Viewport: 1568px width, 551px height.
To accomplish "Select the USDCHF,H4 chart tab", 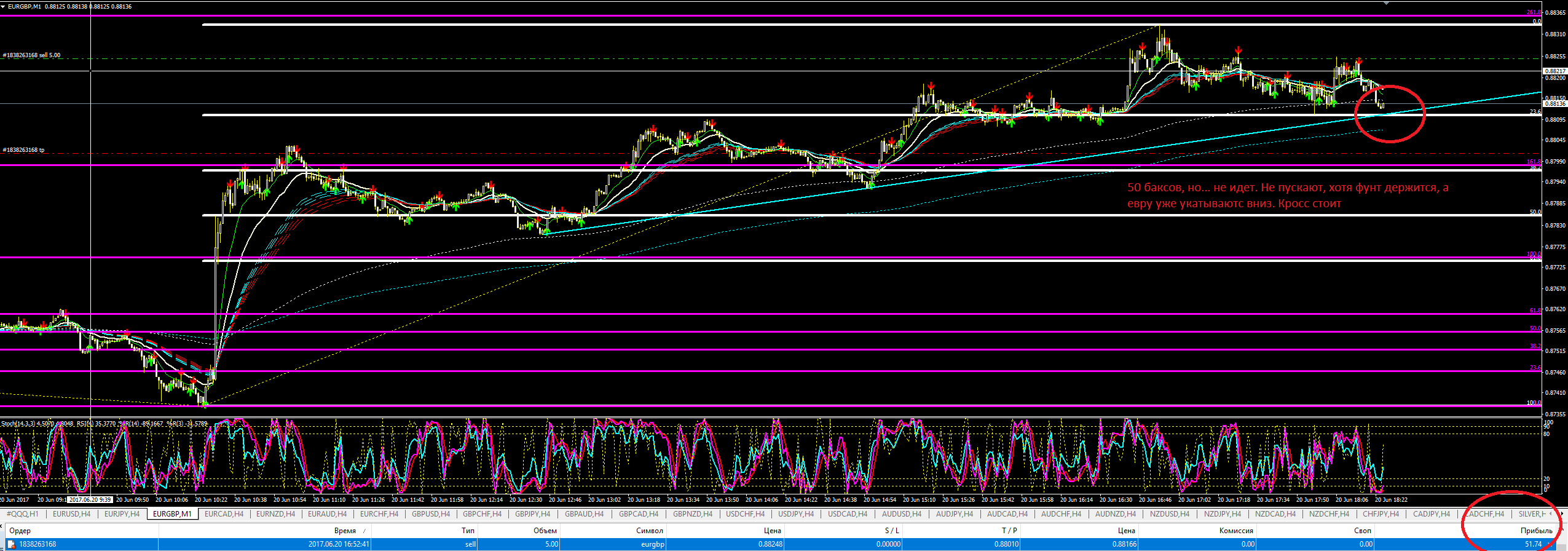I will [745, 514].
